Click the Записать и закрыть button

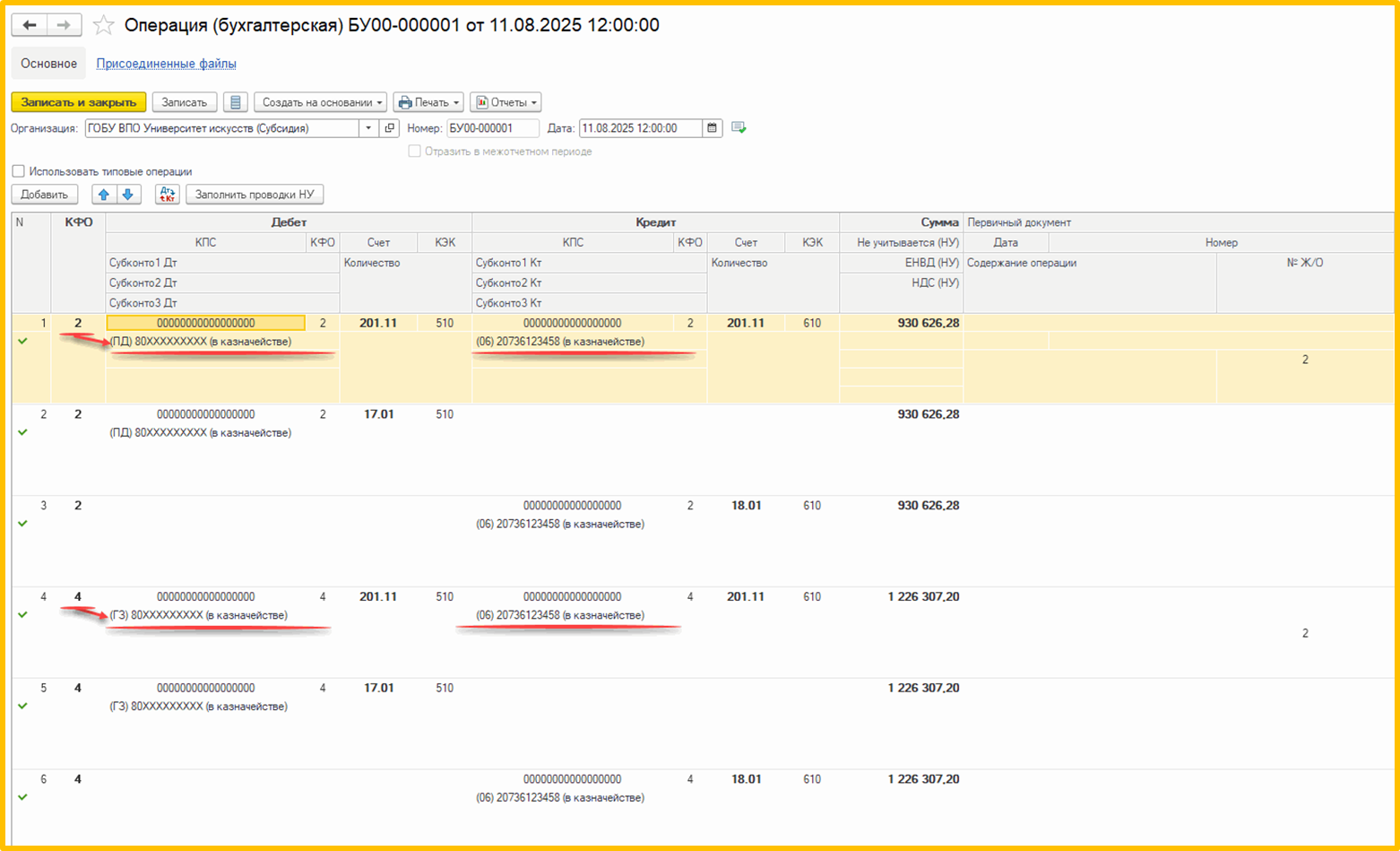(79, 102)
